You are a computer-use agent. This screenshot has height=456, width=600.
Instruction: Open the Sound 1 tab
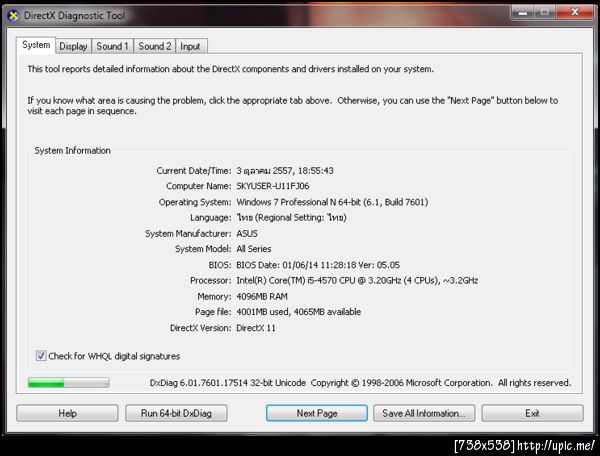click(x=112, y=46)
